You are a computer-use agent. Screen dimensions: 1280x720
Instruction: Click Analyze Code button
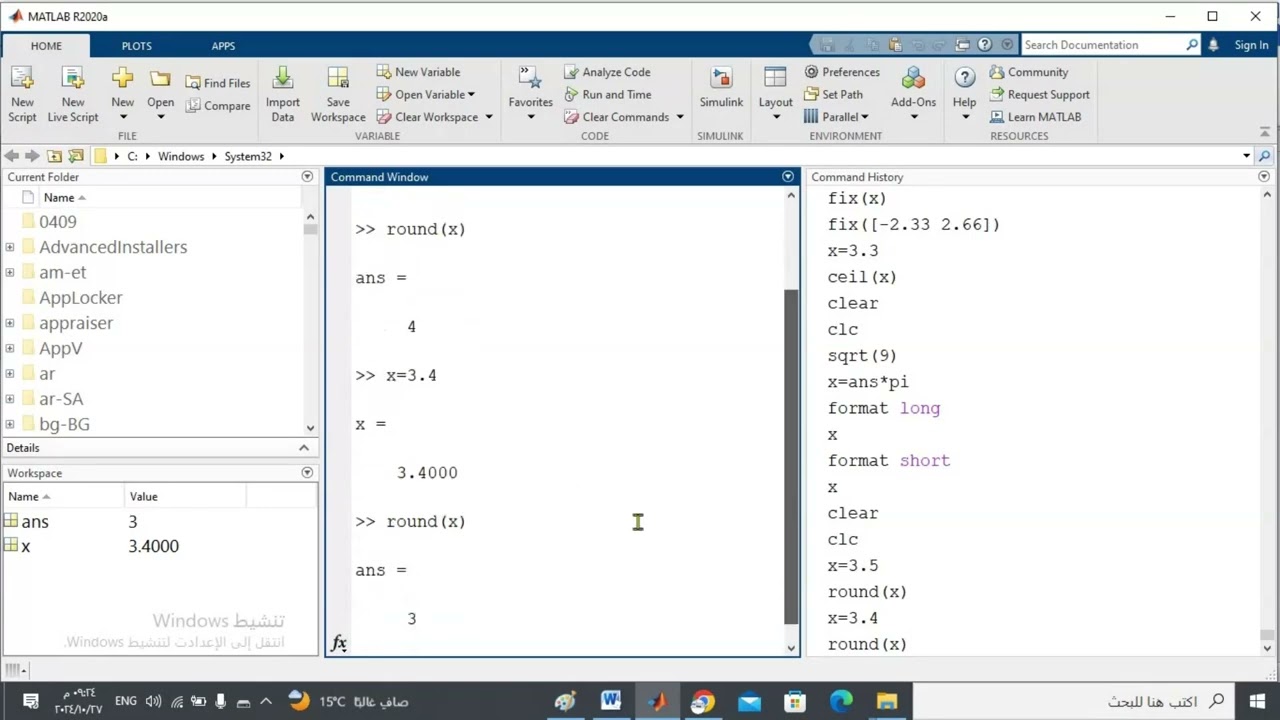607,72
